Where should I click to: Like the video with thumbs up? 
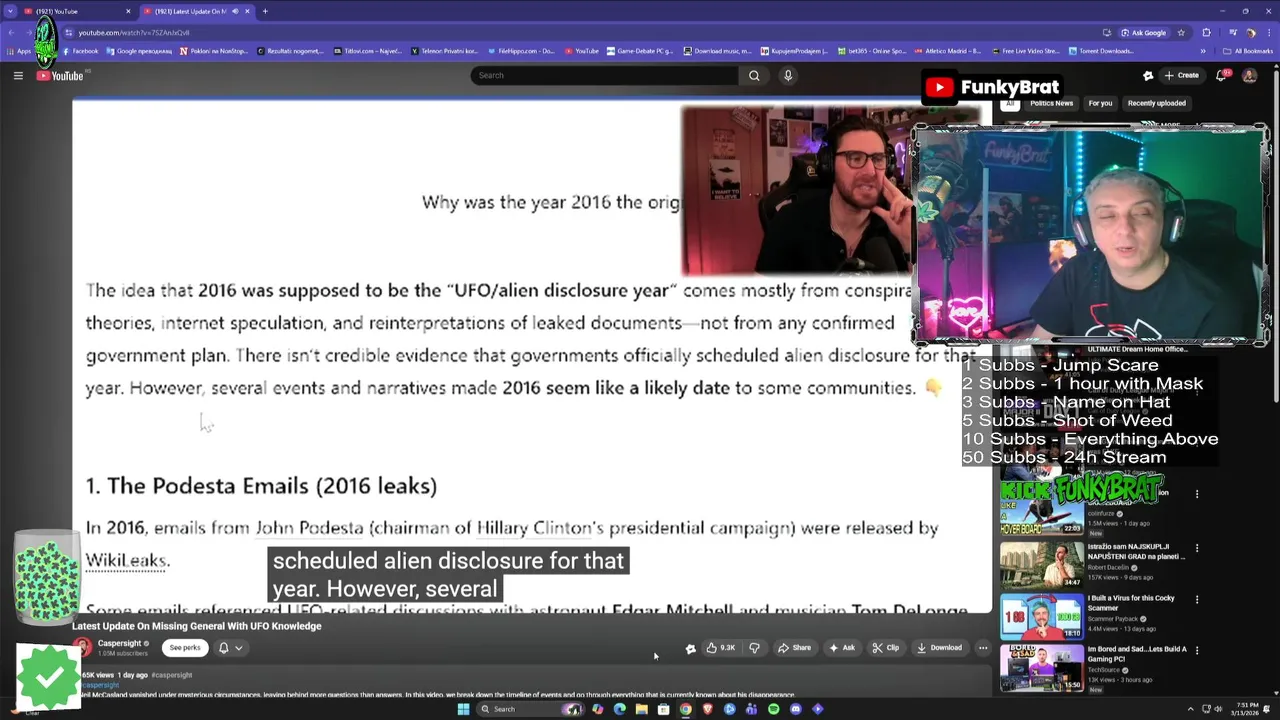point(721,648)
